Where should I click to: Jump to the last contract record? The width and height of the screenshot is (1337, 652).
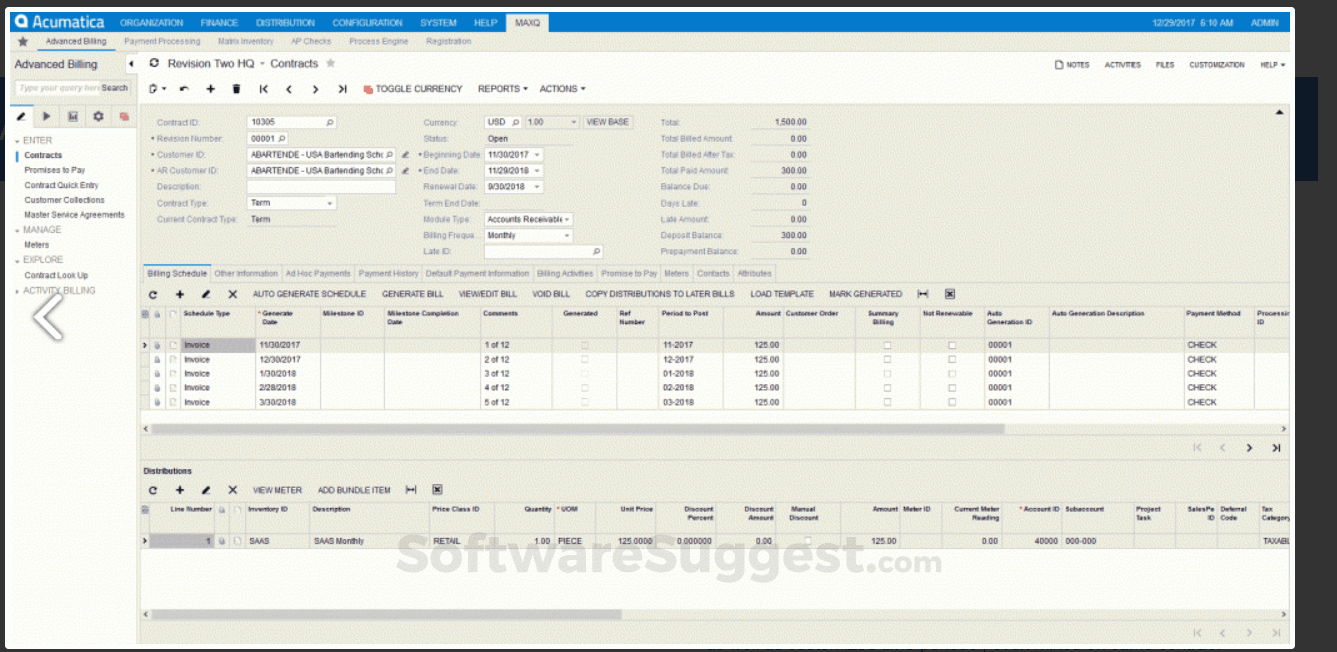[x=342, y=89]
